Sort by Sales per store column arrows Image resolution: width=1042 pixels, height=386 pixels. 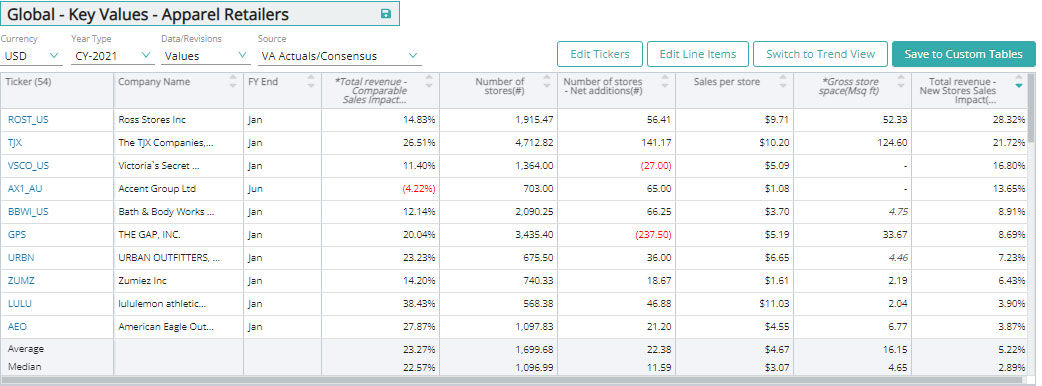[x=783, y=81]
